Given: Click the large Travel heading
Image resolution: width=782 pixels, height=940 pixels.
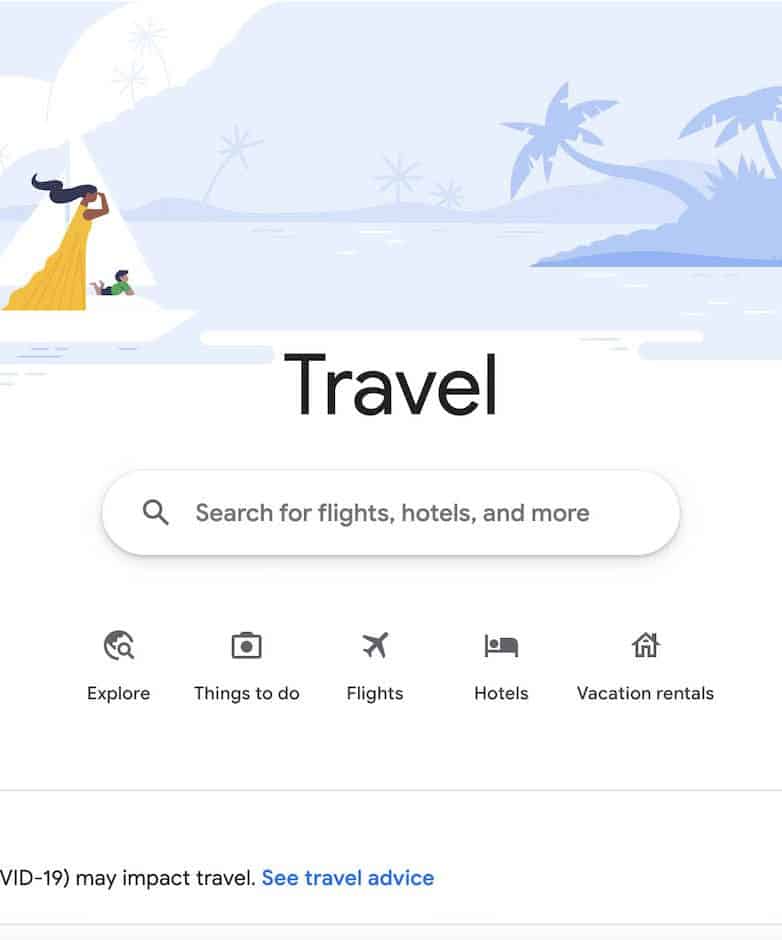Looking at the screenshot, I should pyautogui.click(x=390, y=385).
